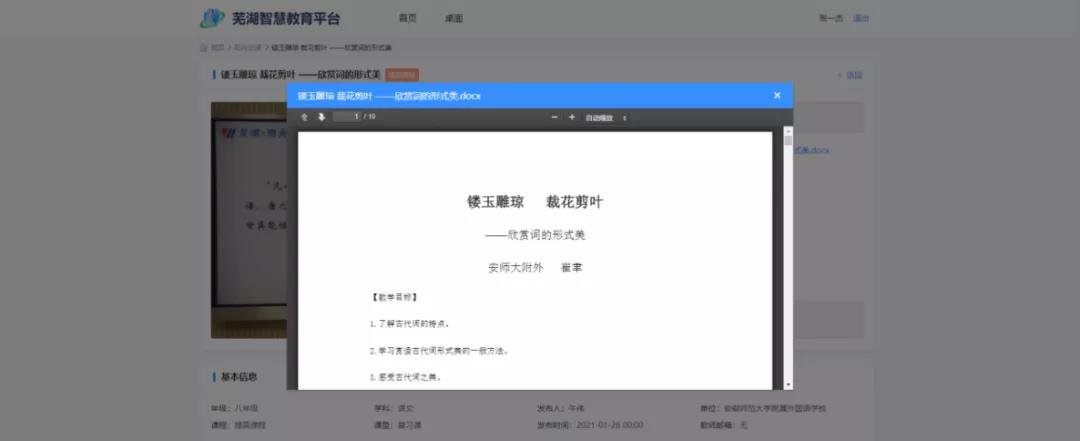The image size is (1080, 441).
Task: Open the 首页 navigation tab
Action: coord(407,18)
